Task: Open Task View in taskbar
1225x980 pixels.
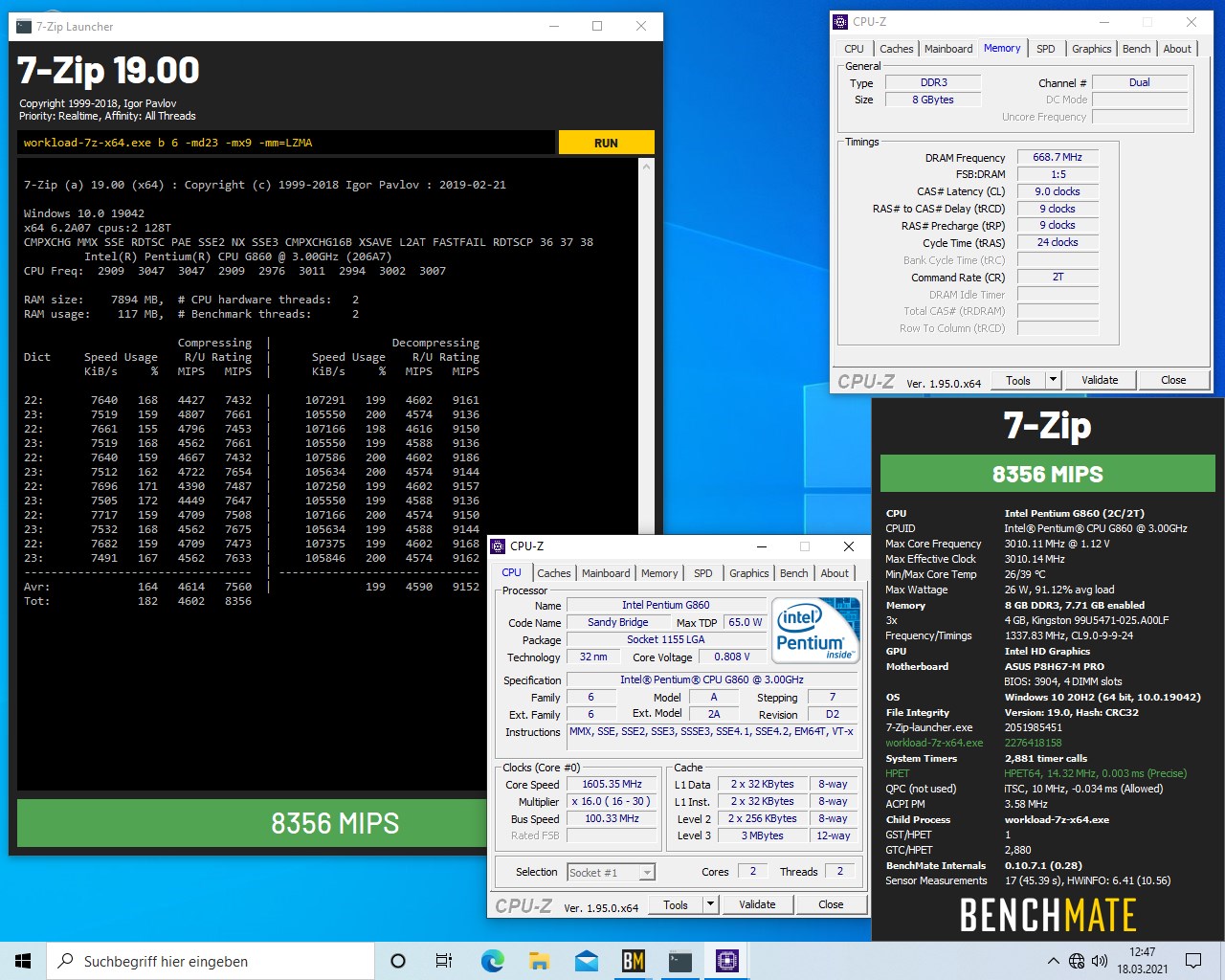Action: pos(444,961)
